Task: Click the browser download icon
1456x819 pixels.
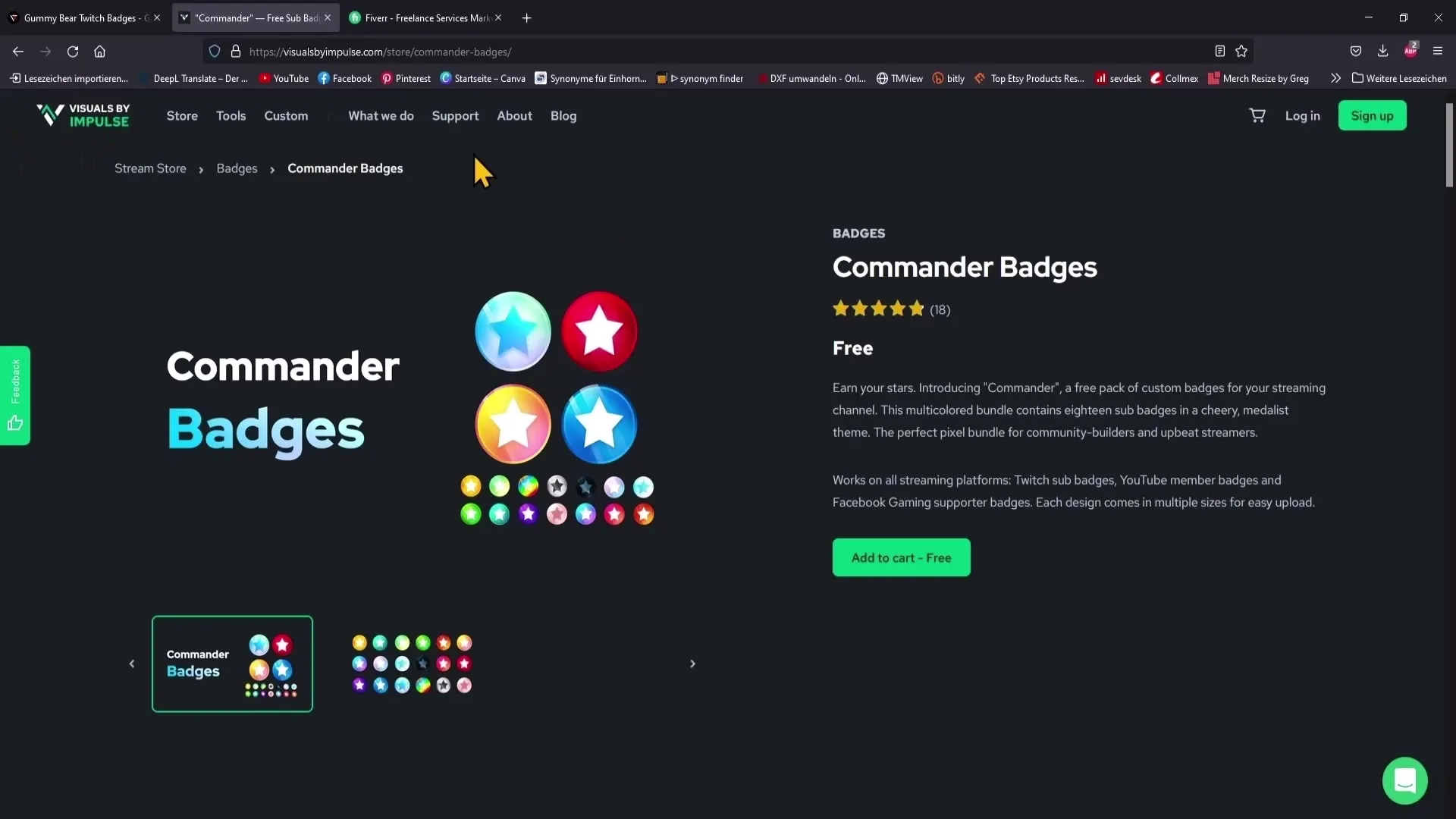Action: (1382, 51)
